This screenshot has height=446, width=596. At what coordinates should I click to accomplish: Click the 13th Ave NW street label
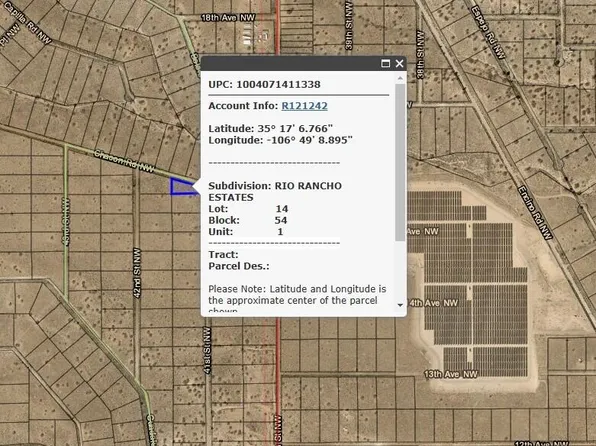(450, 374)
